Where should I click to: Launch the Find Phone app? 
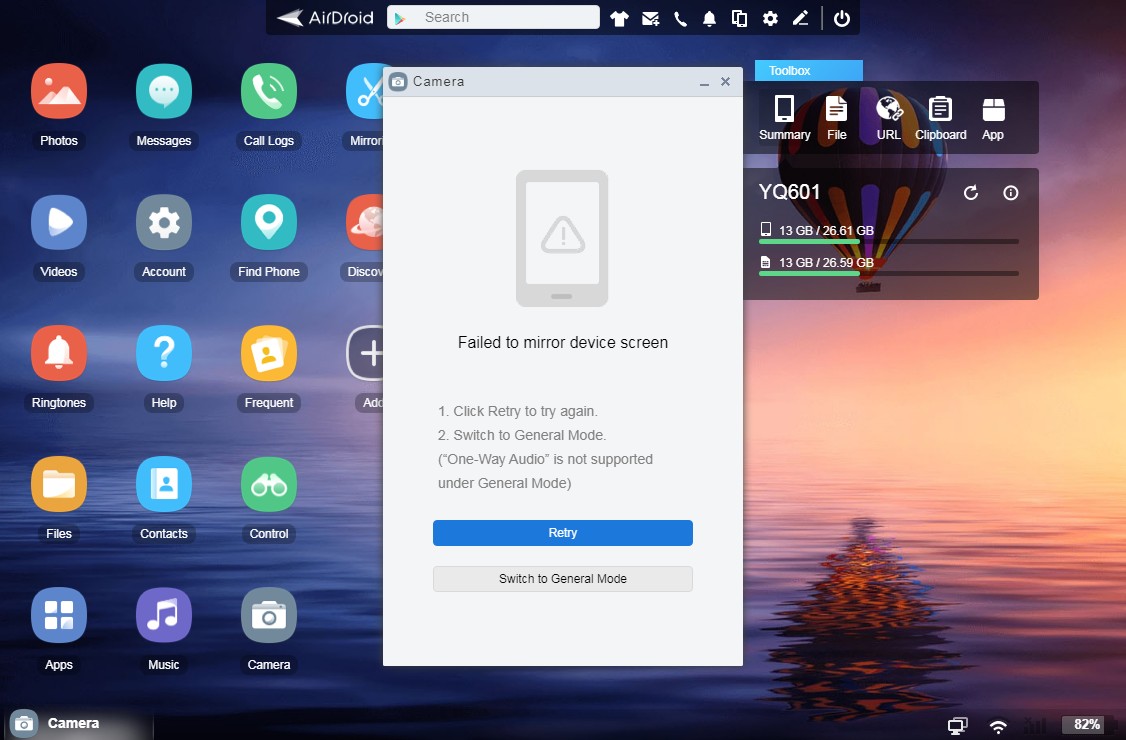269,223
